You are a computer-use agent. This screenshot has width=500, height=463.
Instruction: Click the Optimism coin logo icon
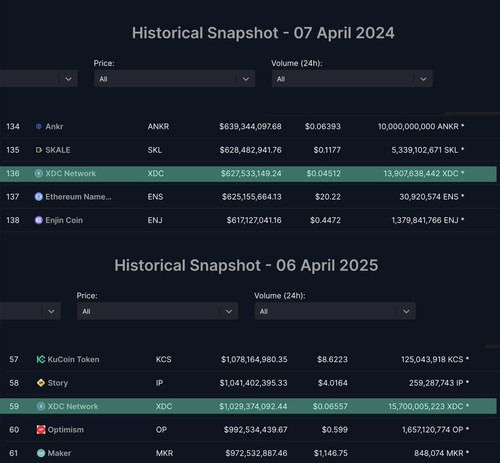tap(41, 430)
